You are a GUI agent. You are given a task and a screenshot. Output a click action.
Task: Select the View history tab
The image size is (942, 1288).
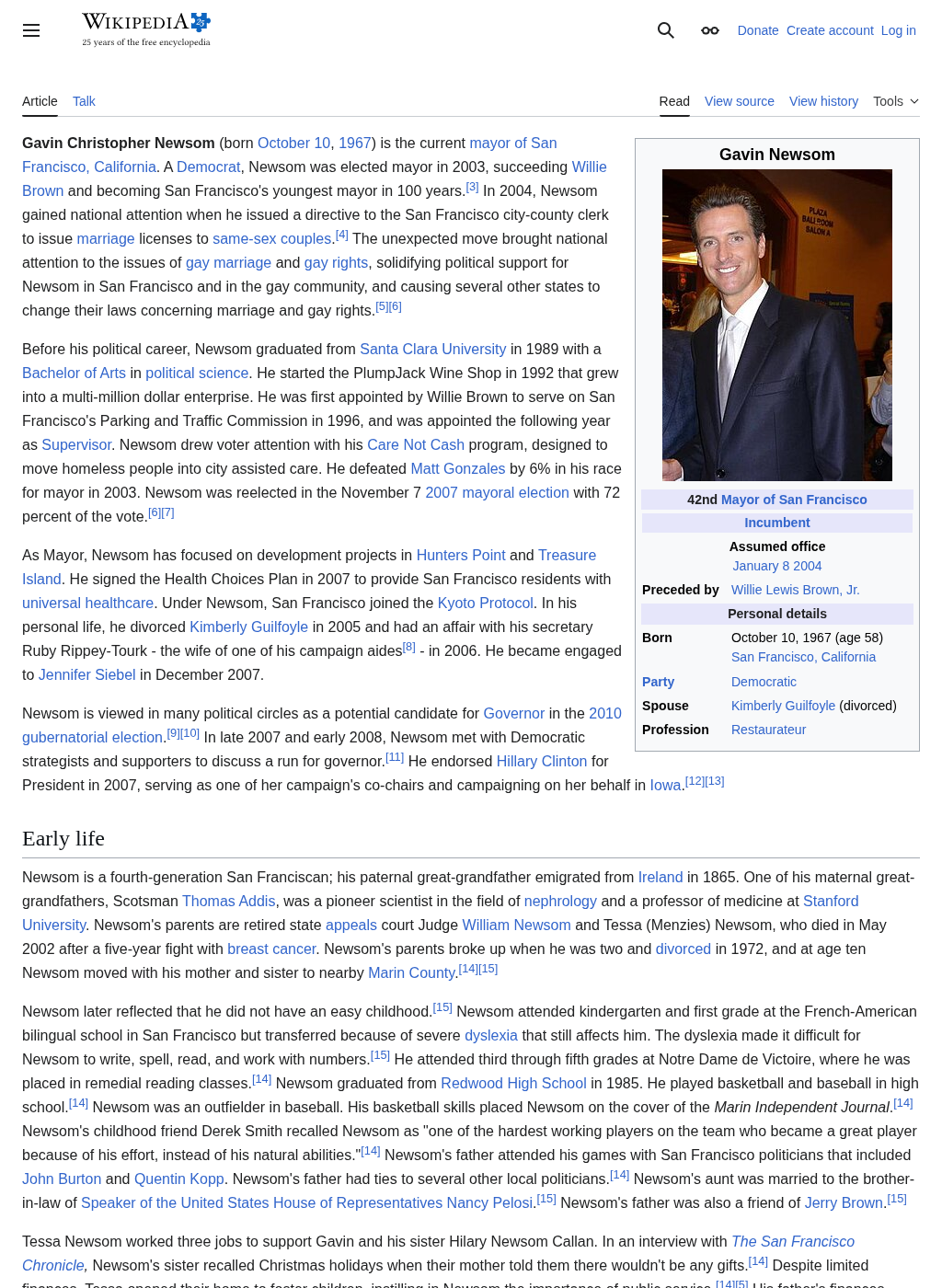(823, 101)
